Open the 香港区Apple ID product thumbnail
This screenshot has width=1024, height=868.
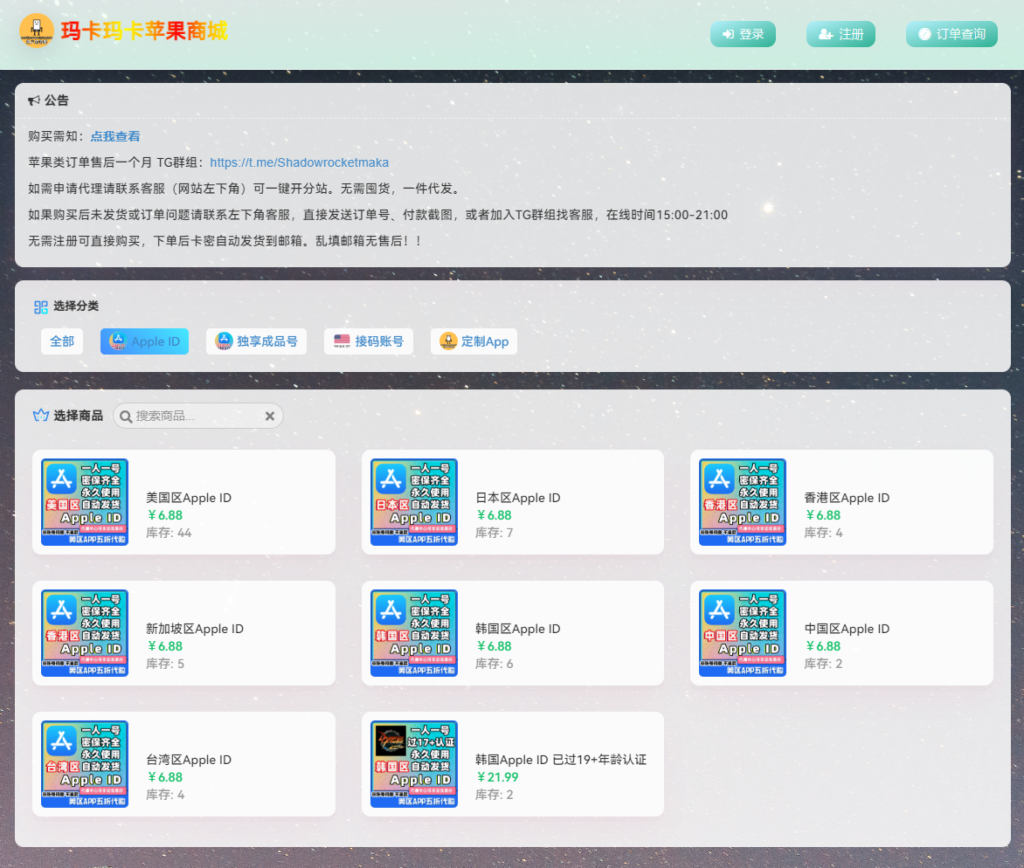743,502
